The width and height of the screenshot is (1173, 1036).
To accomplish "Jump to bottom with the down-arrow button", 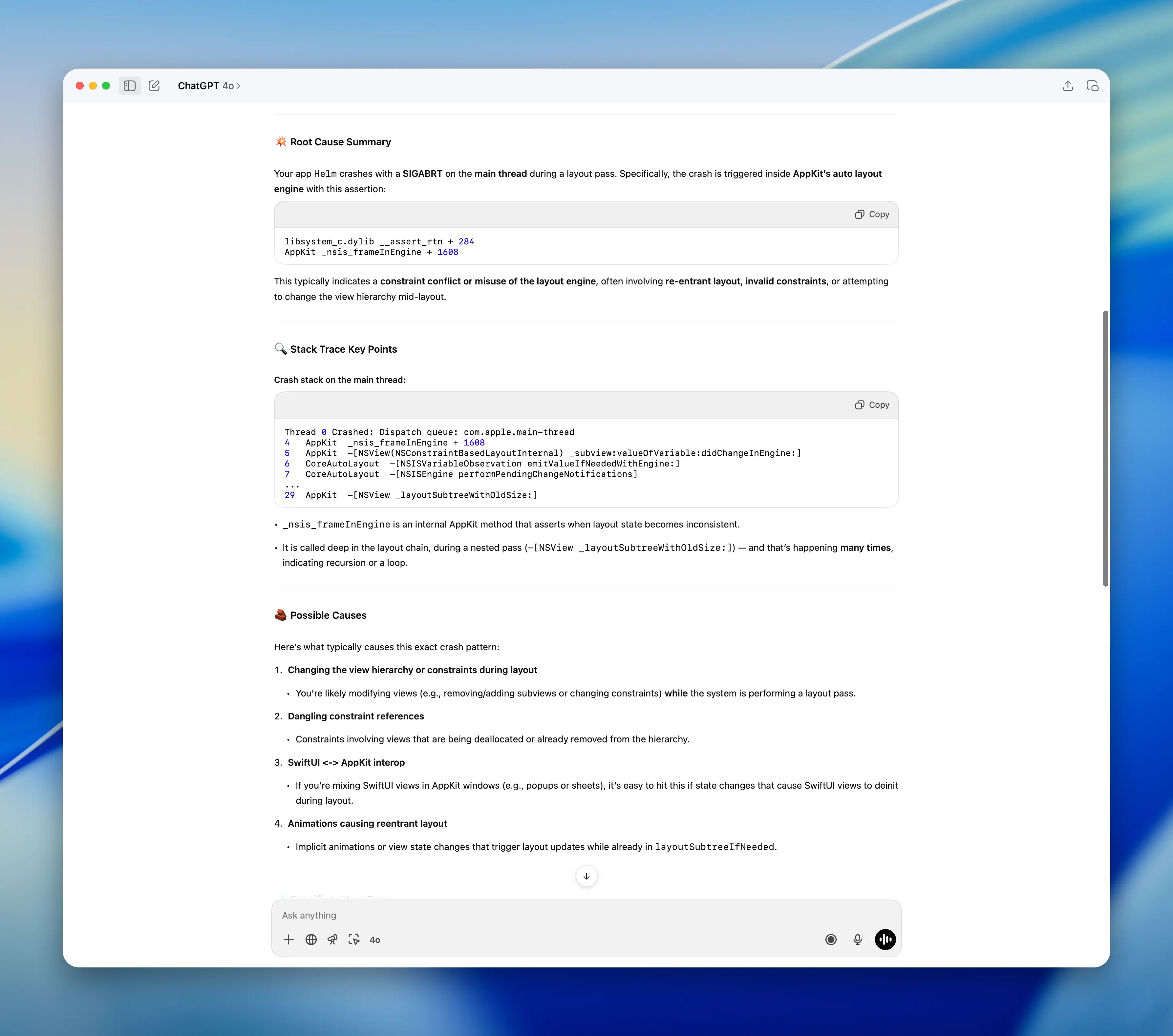I will [586, 877].
